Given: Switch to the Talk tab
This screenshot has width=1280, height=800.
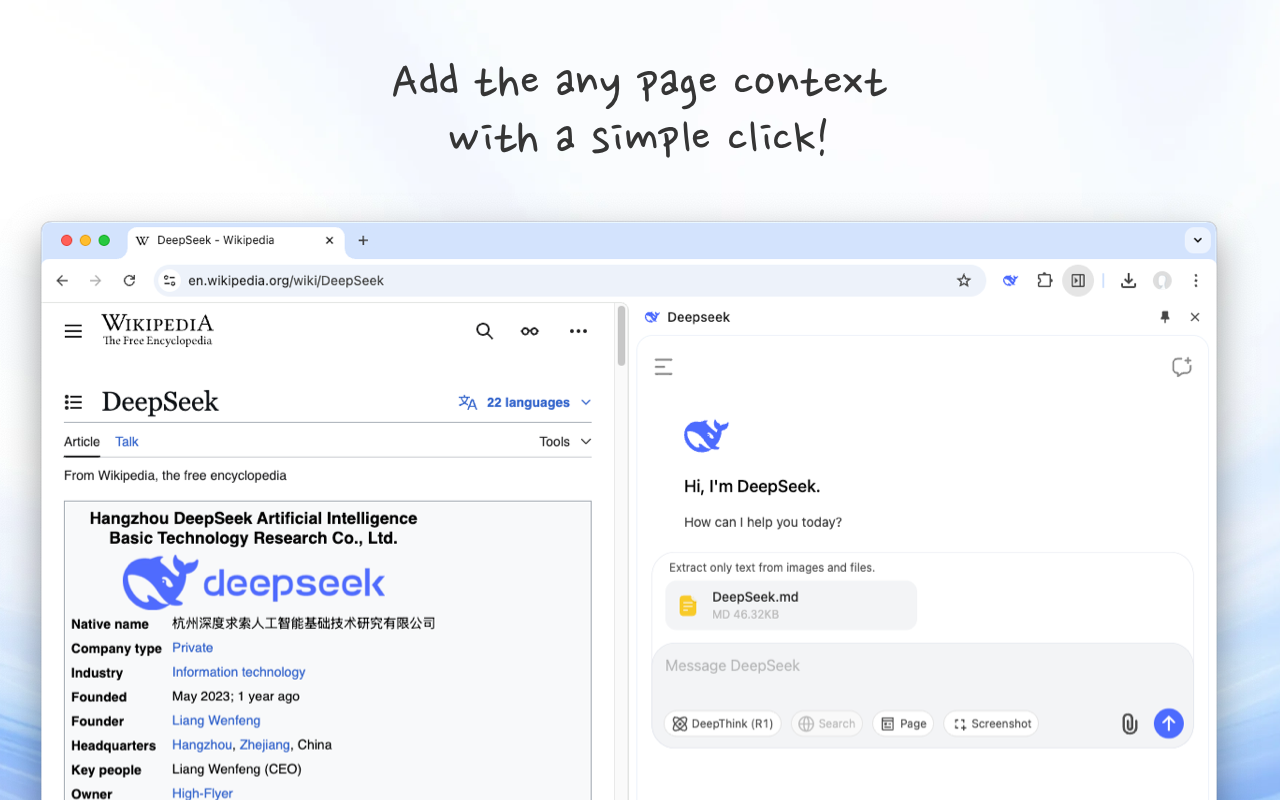Looking at the screenshot, I should pos(127,442).
